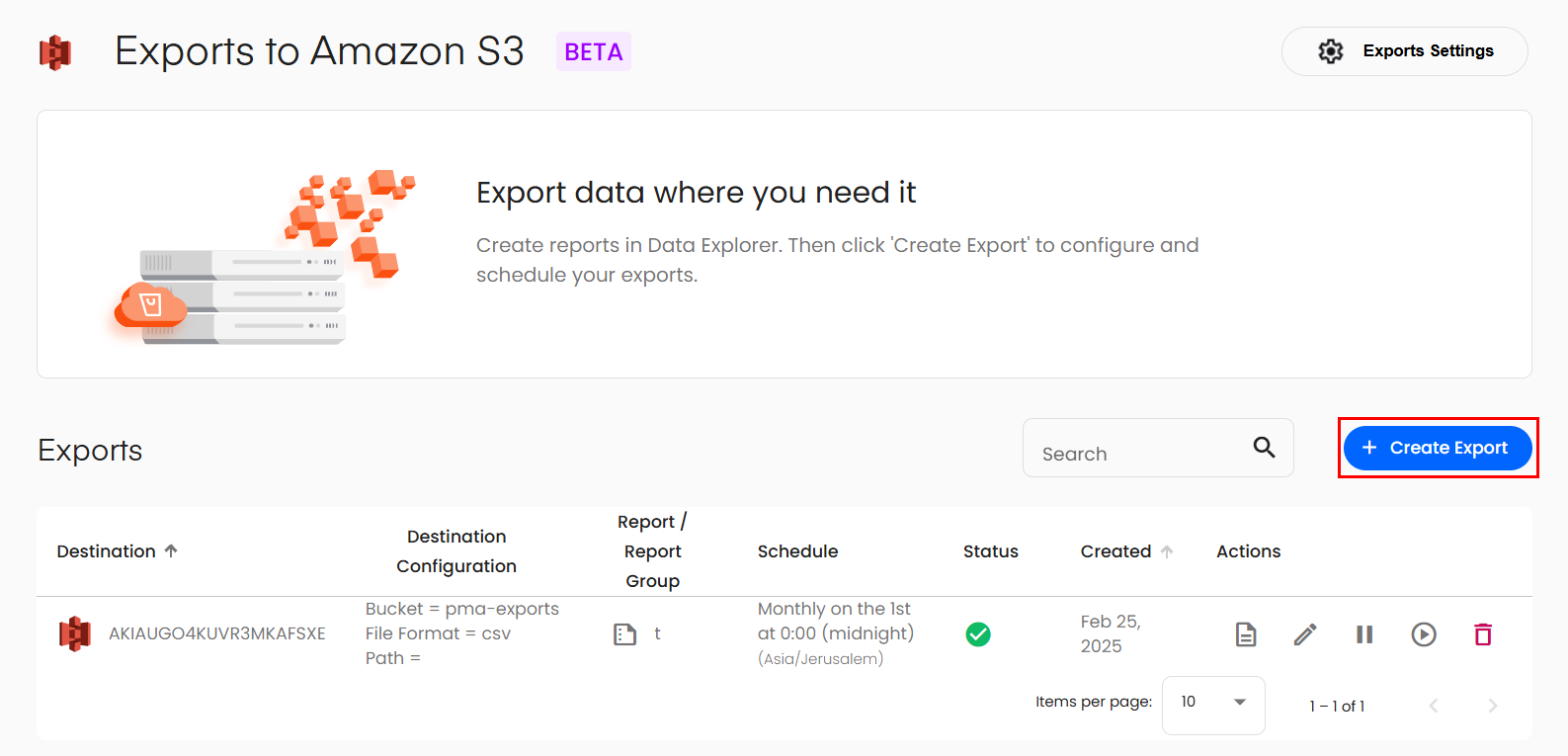1568x756 pixels.
Task: Click the Create Export button
Action: click(1437, 448)
